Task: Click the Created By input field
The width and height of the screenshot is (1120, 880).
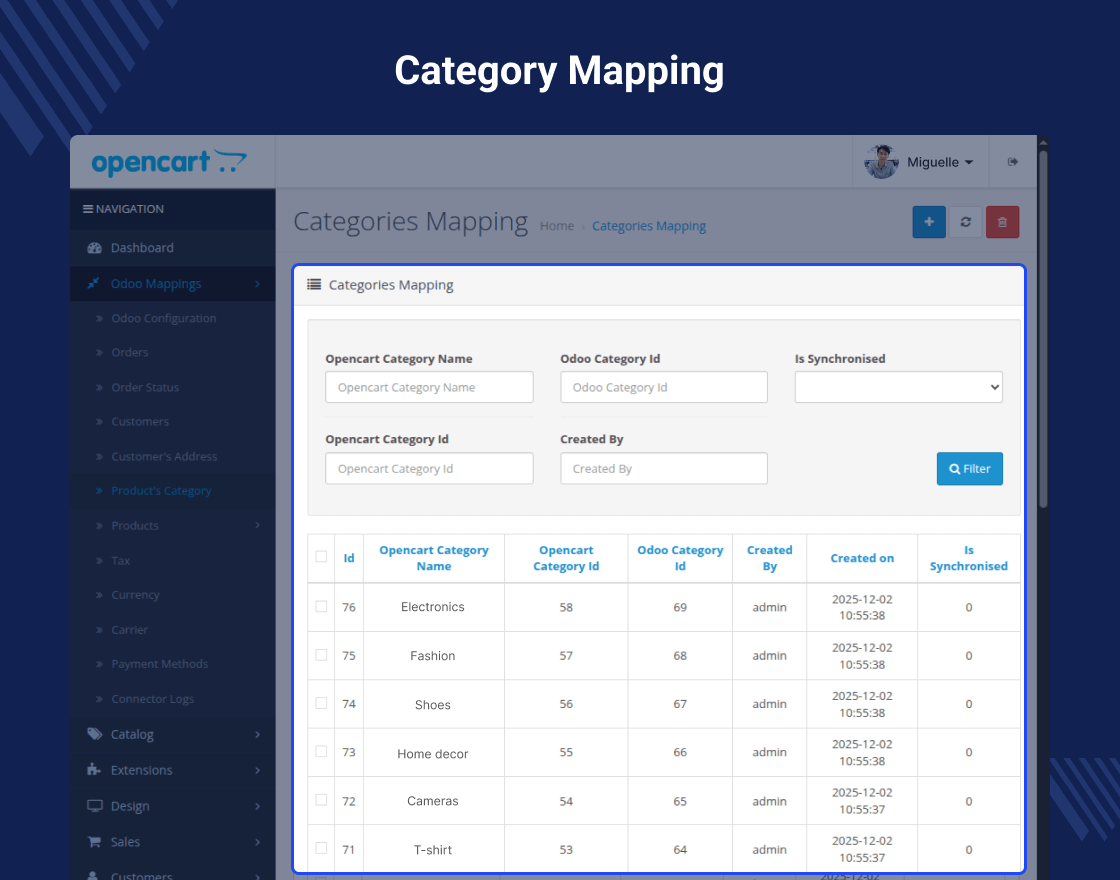Action: click(664, 469)
